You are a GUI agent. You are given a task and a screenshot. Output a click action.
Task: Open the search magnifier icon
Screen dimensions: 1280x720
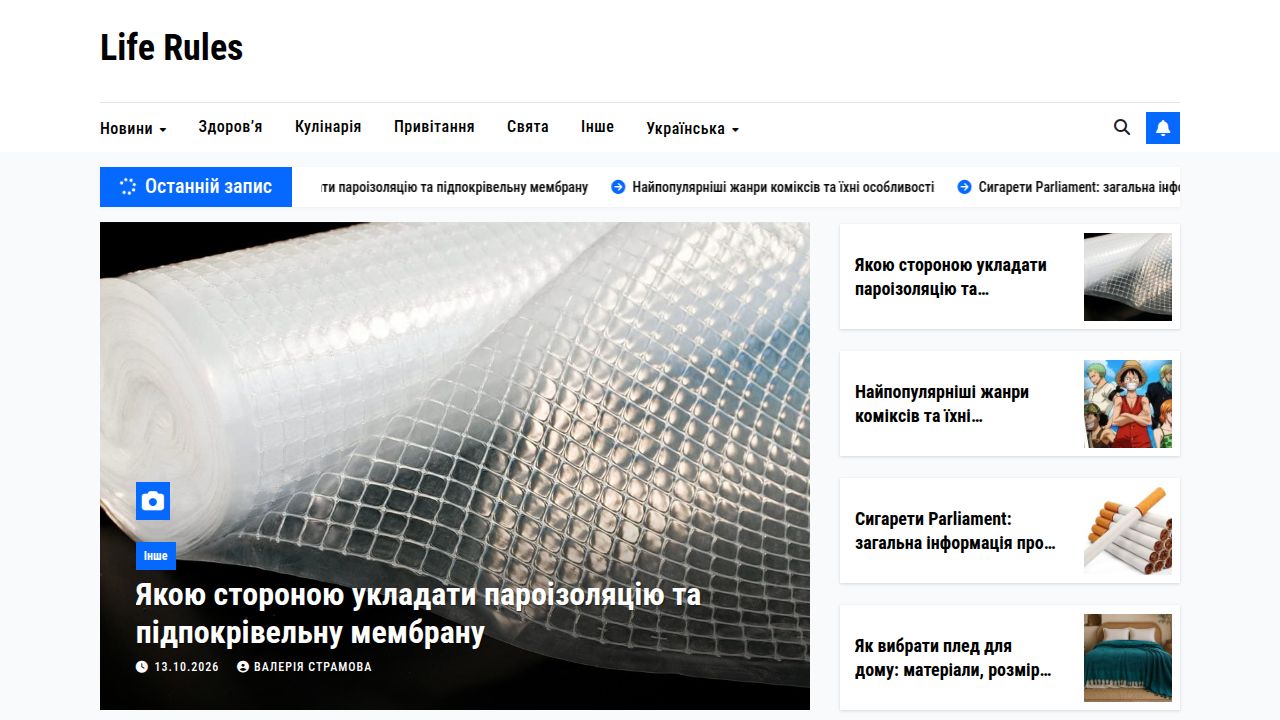[1122, 127]
